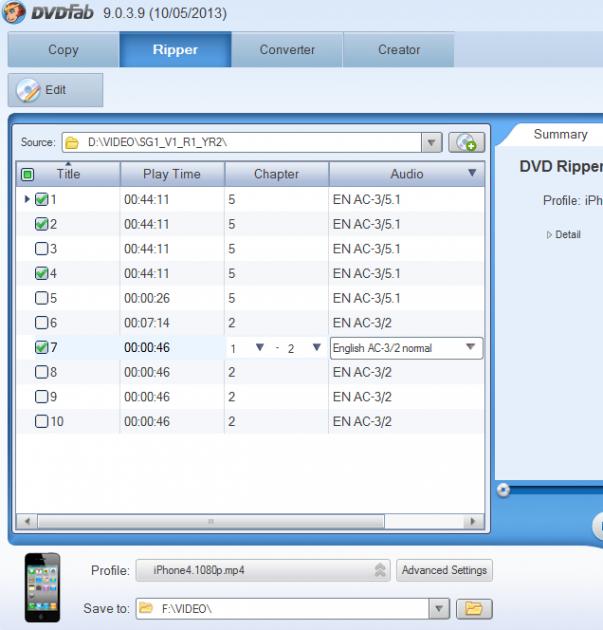Click horizontal scrollbar left arrow
Image resolution: width=603 pixels, height=630 pixels.
coord(27,522)
